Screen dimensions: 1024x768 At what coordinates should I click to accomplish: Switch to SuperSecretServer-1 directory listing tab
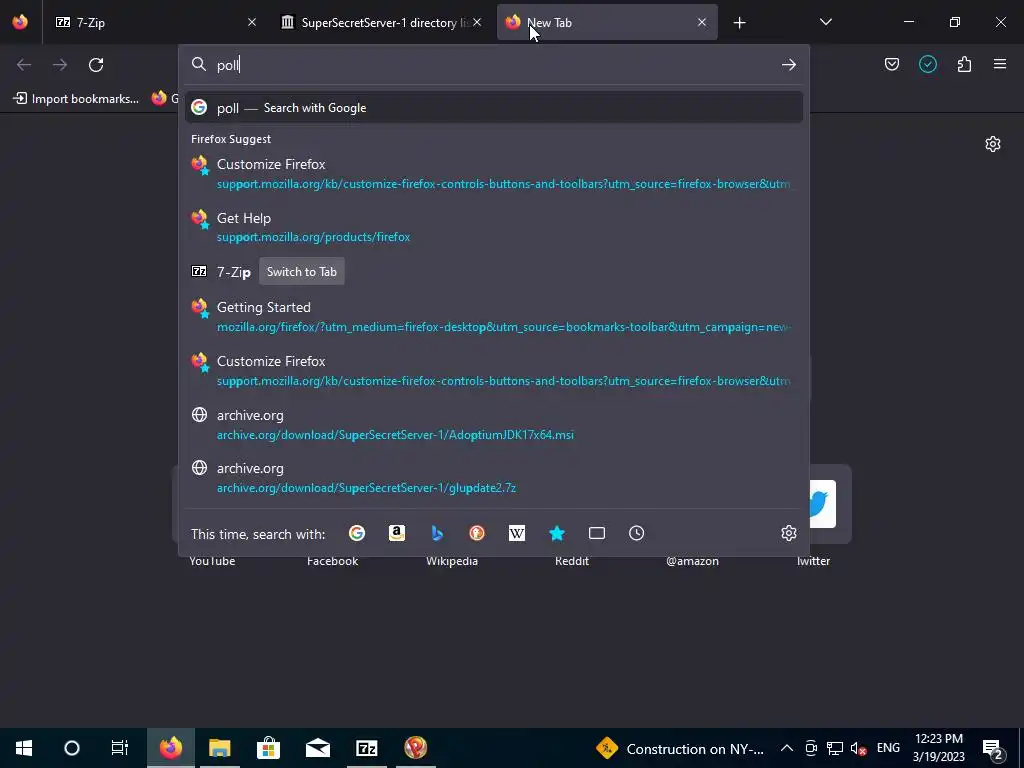[x=381, y=22]
